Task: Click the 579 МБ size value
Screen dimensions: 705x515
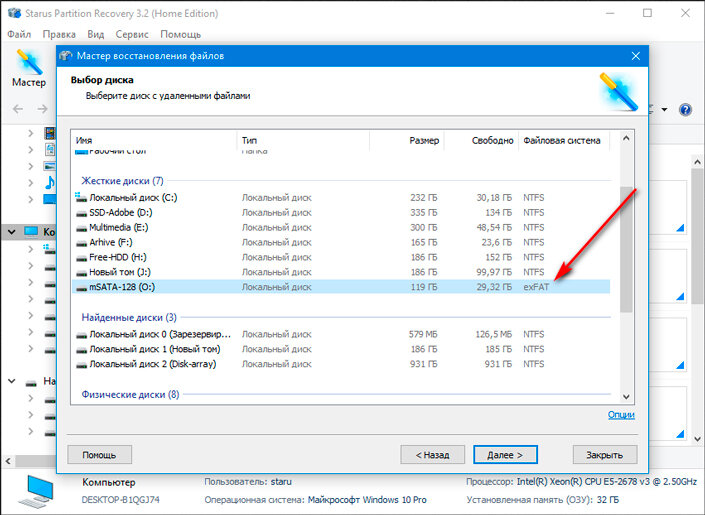Action: (423, 334)
